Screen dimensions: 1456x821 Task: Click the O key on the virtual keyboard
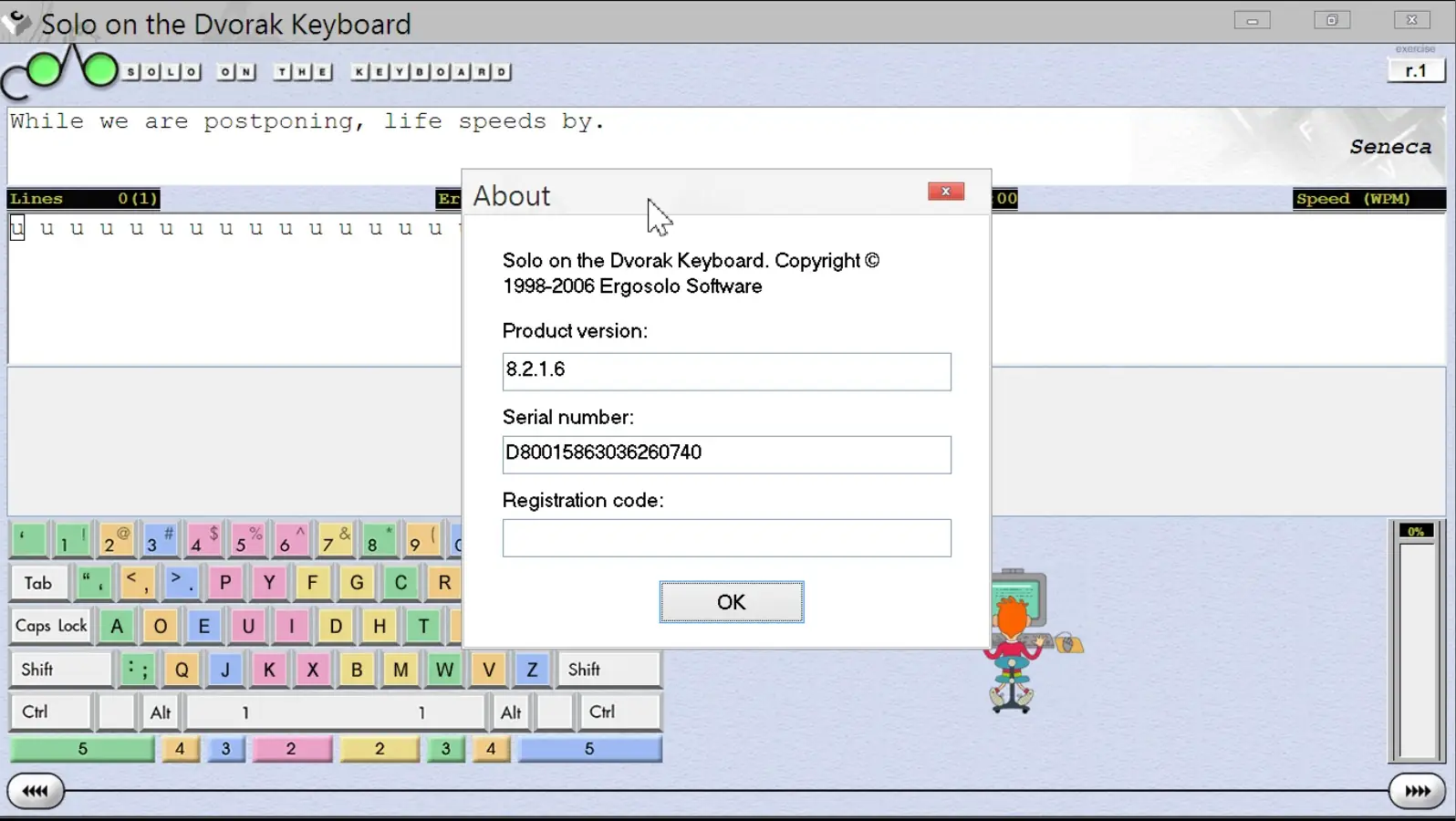(161, 626)
